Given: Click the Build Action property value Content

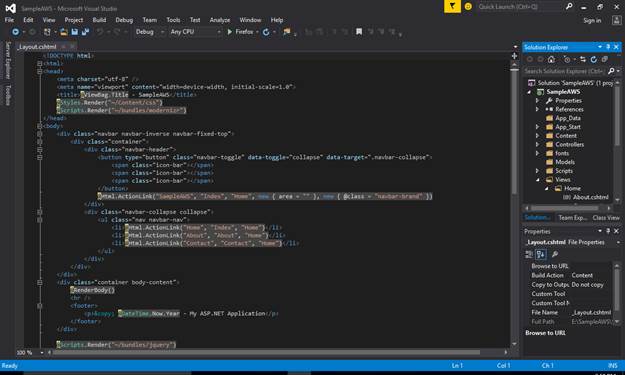Looking at the screenshot, I should click(582, 275).
